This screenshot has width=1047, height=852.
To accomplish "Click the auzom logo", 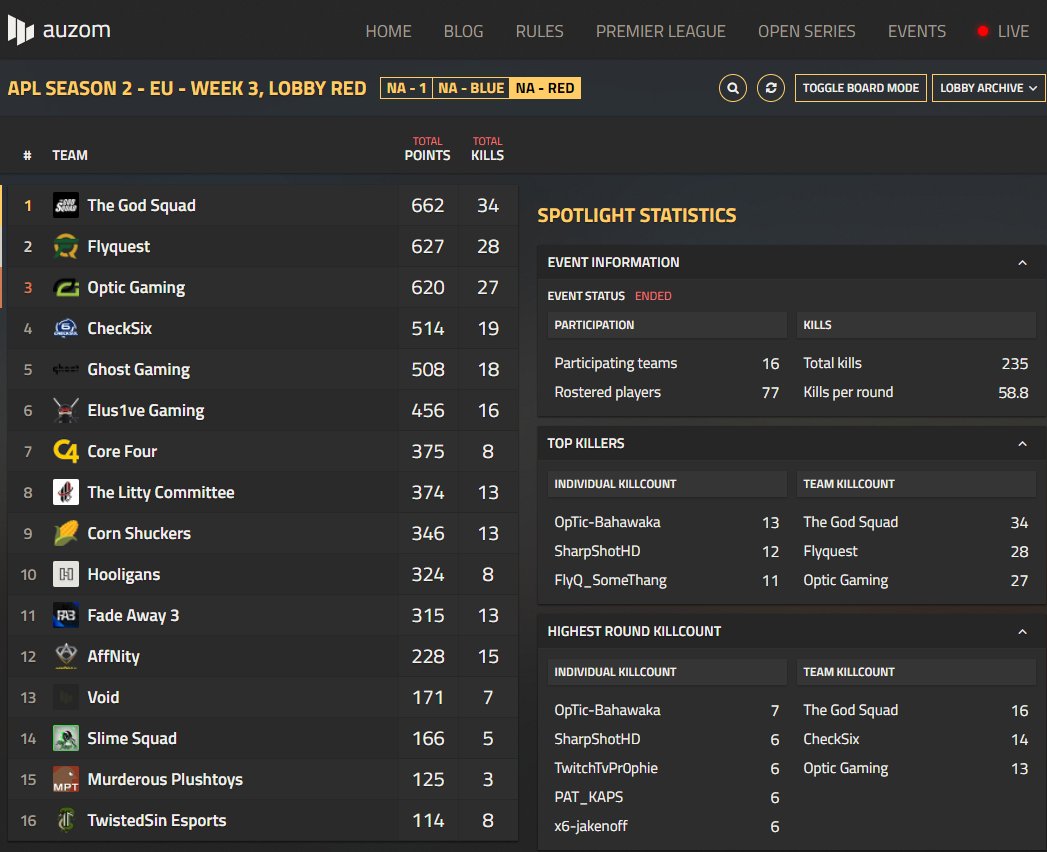I will [59, 30].
